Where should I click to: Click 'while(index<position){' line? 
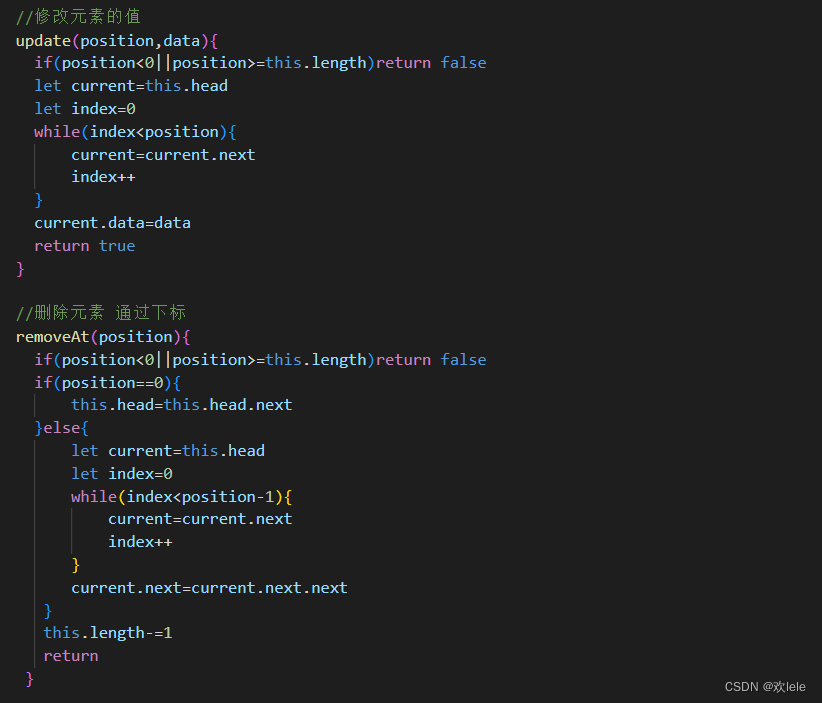coord(135,132)
